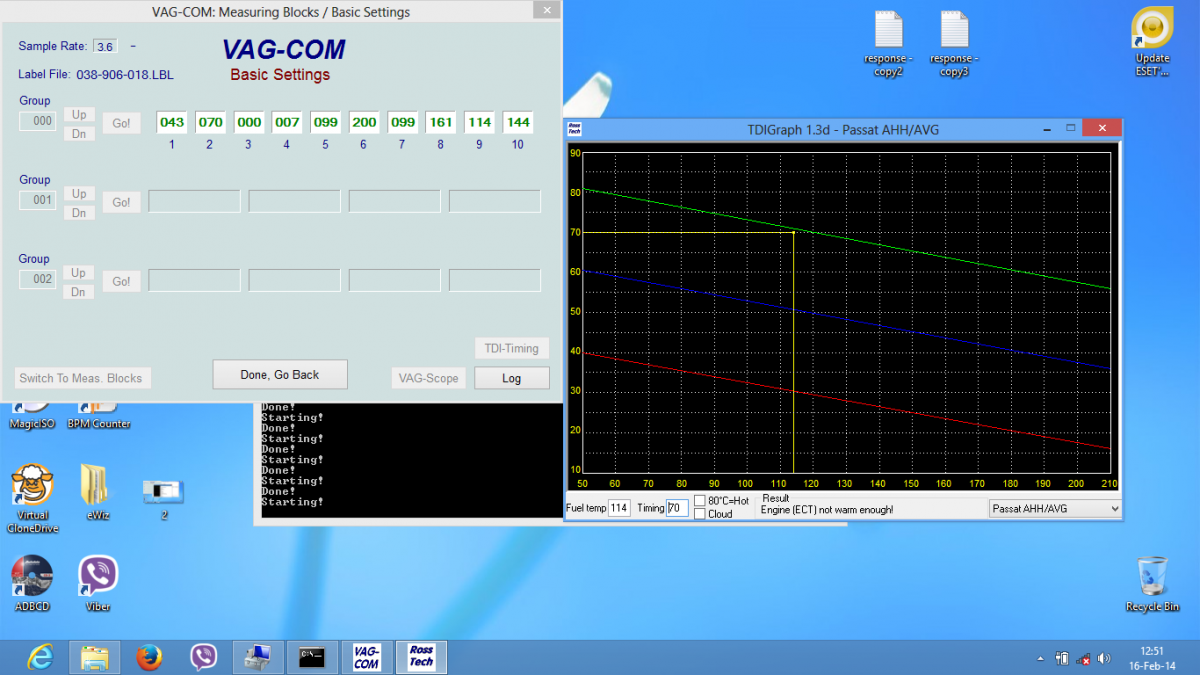Click Up for Group 000
The width and height of the screenshot is (1200, 675).
pyautogui.click(x=79, y=114)
